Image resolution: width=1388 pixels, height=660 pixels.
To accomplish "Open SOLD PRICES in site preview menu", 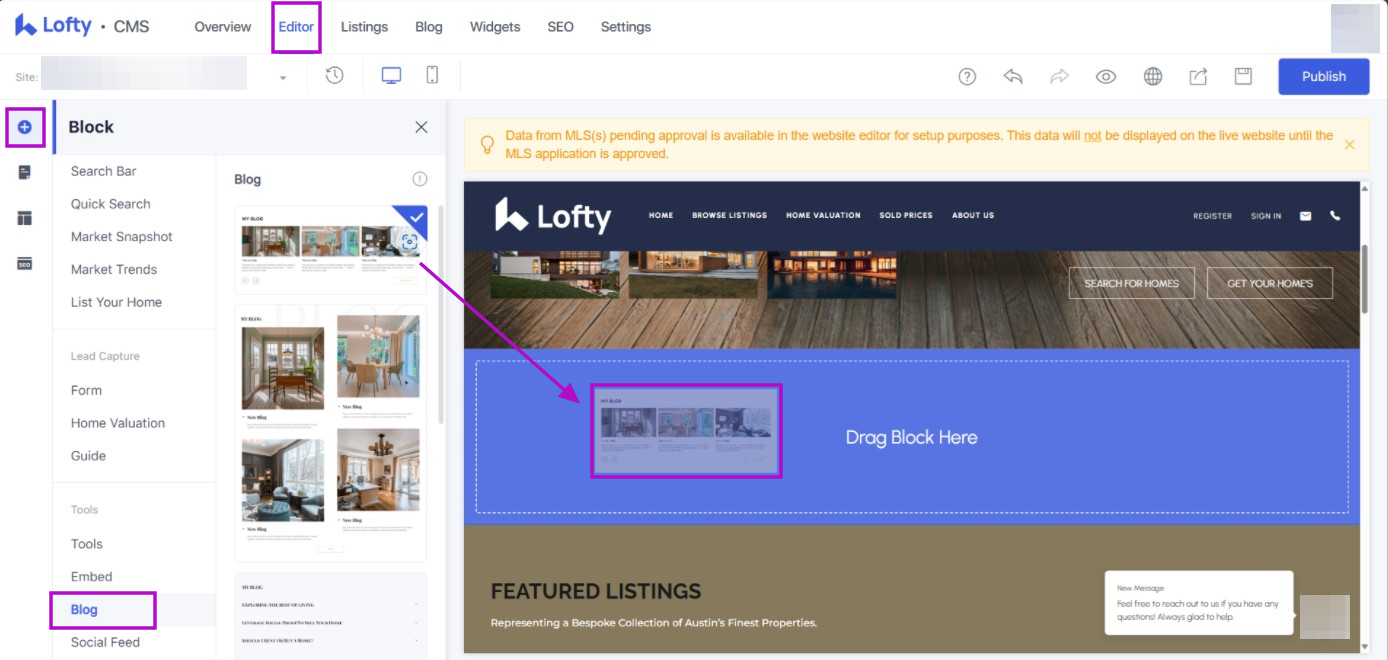I will click(906, 215).
